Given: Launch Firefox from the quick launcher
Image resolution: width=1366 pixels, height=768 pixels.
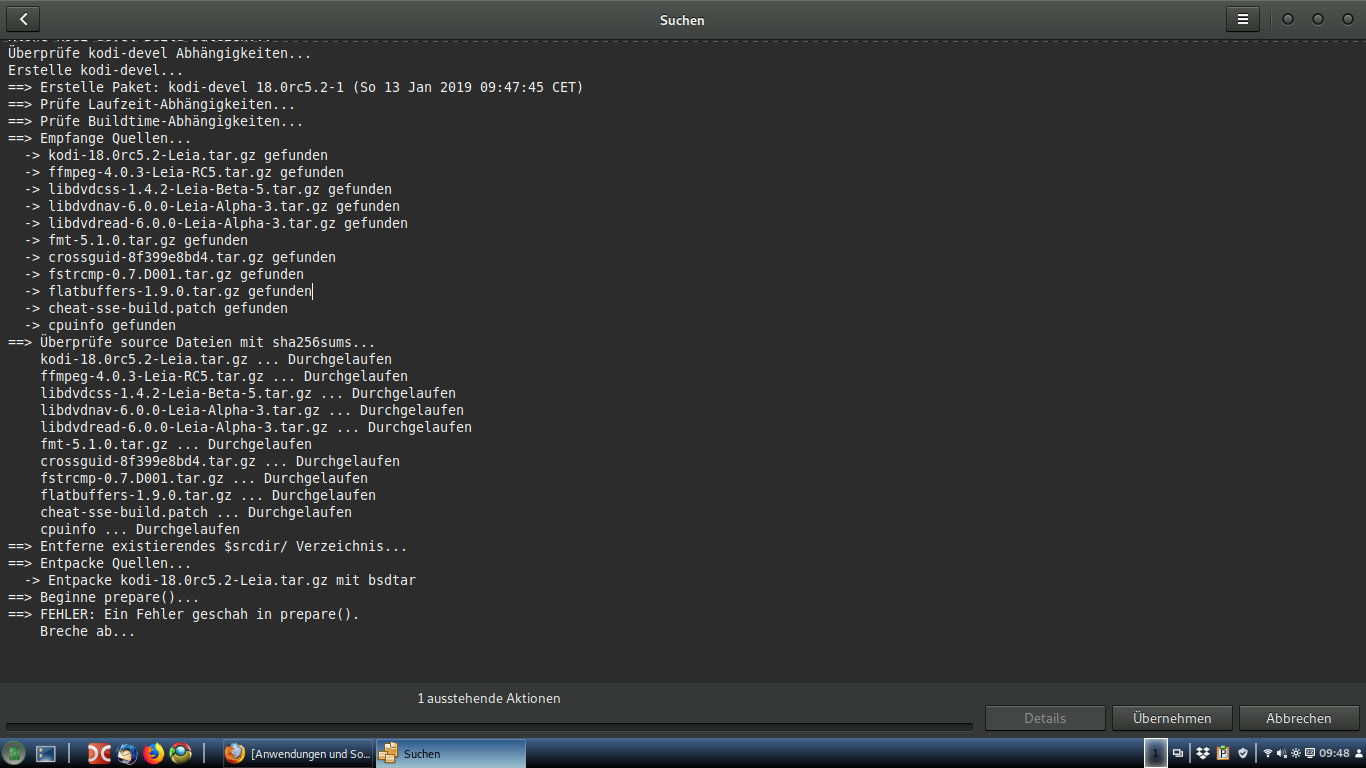Looking at the screenshot, I should (x=153, y=754).
